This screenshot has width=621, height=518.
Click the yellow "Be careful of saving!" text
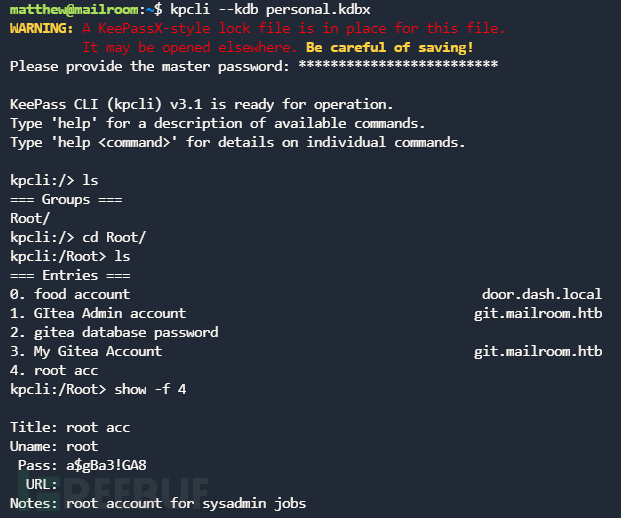tap(389, 47)
